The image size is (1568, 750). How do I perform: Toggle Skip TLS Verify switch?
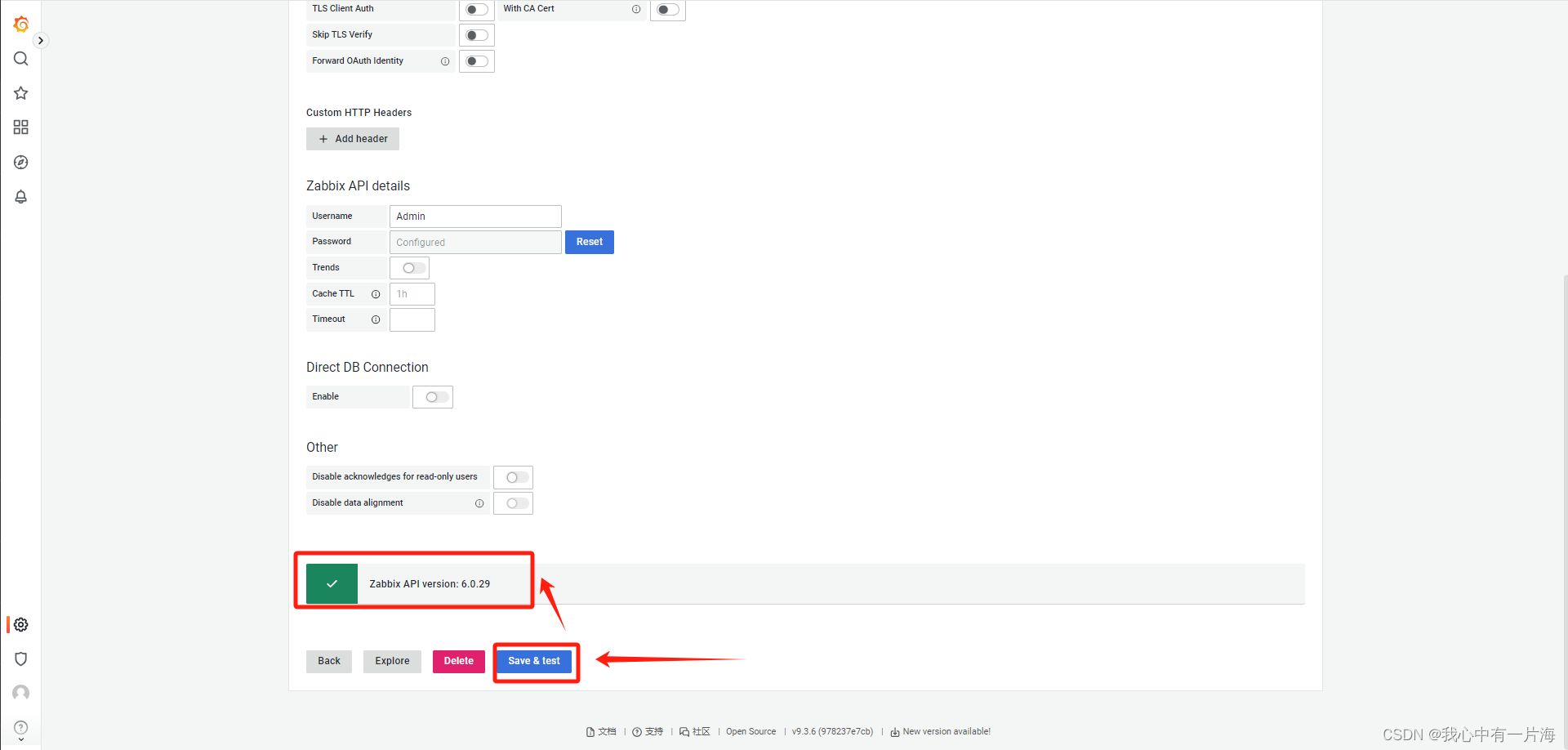click(477, 35)
